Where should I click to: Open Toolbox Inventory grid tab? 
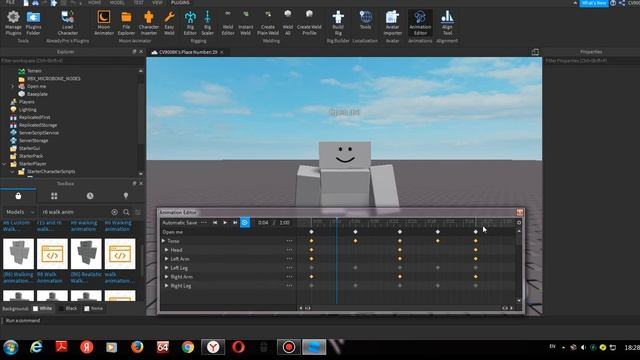54,196
